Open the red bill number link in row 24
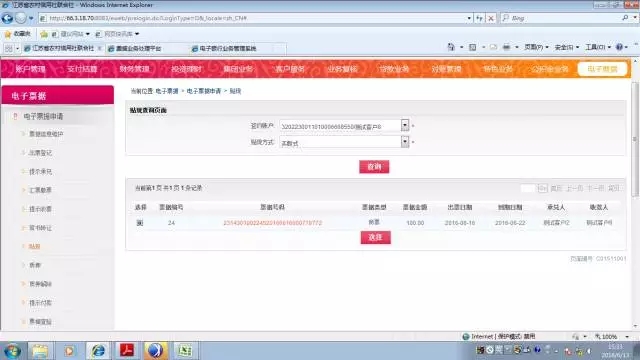Image resolution: width=640 pixels, height=360 pixels. pyautogui.click(x=273, y=223)
